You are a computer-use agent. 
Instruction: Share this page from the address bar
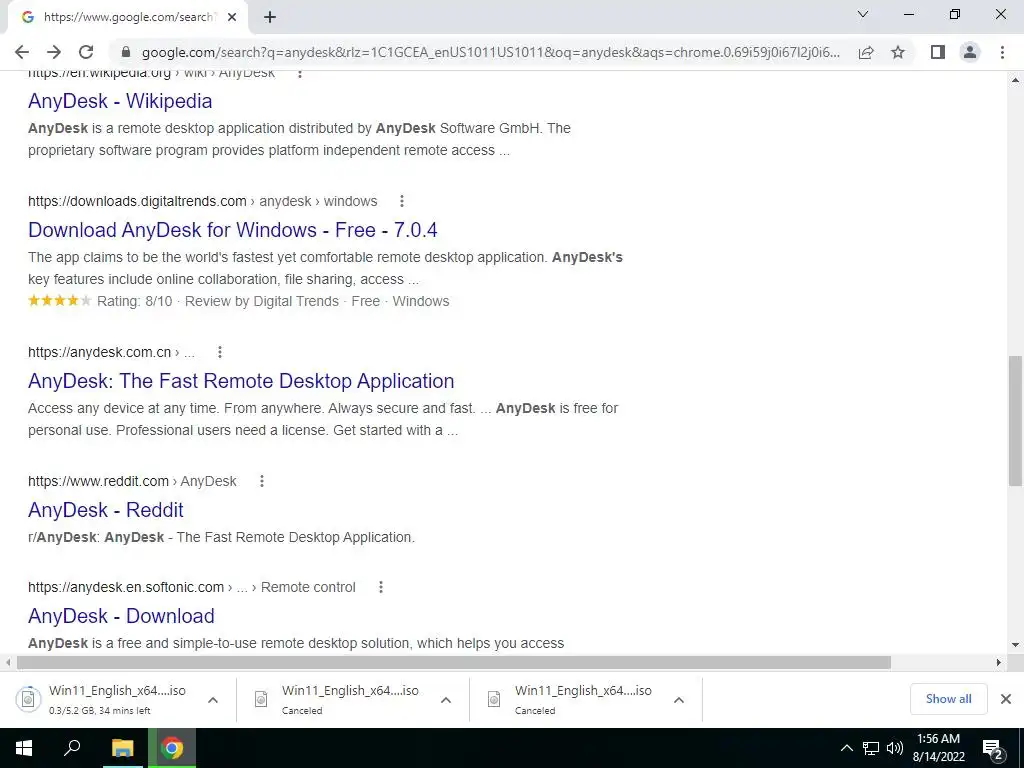(x=866, y=52)
